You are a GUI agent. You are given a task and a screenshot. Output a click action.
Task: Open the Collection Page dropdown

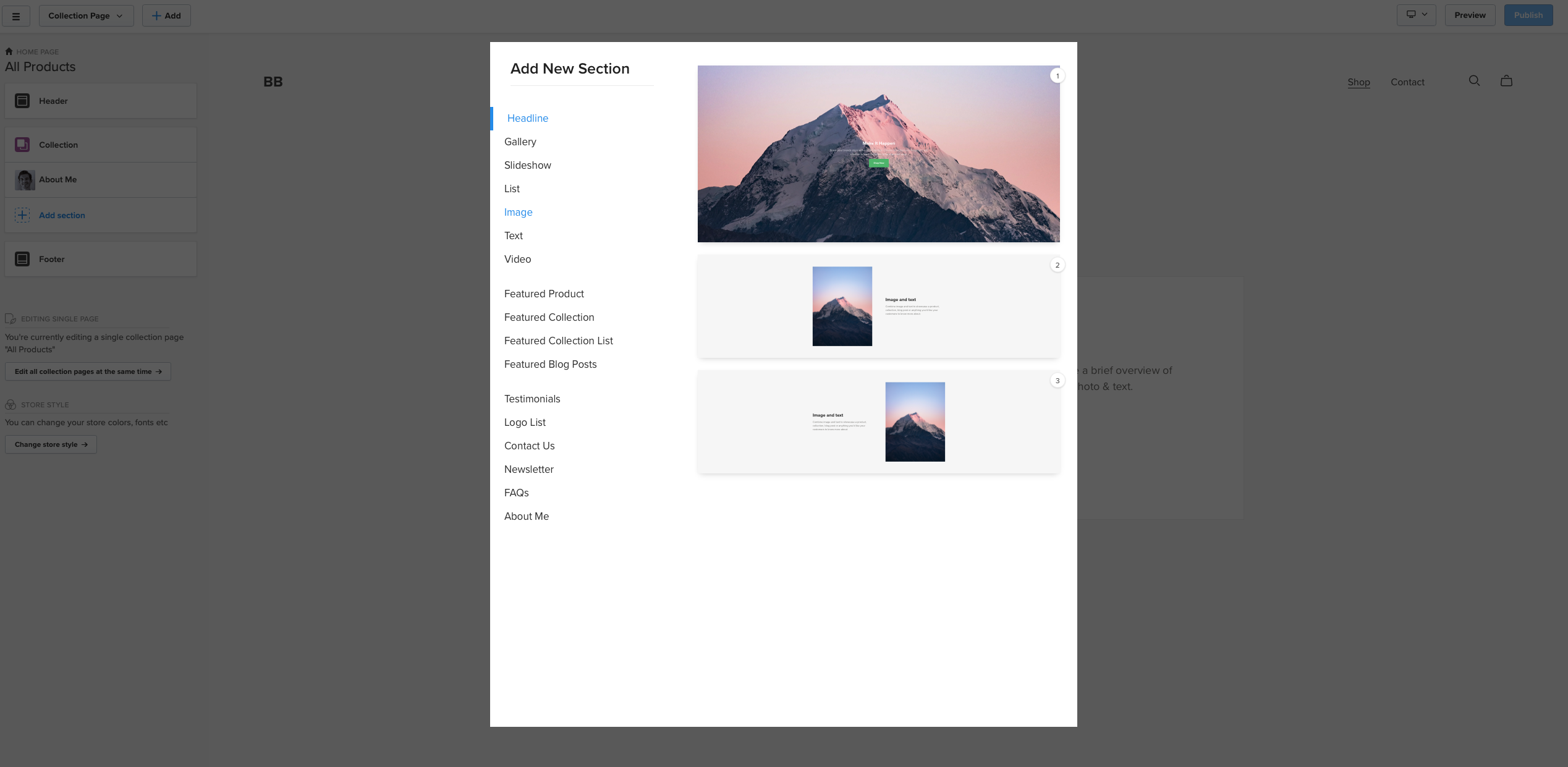point(86,15)
